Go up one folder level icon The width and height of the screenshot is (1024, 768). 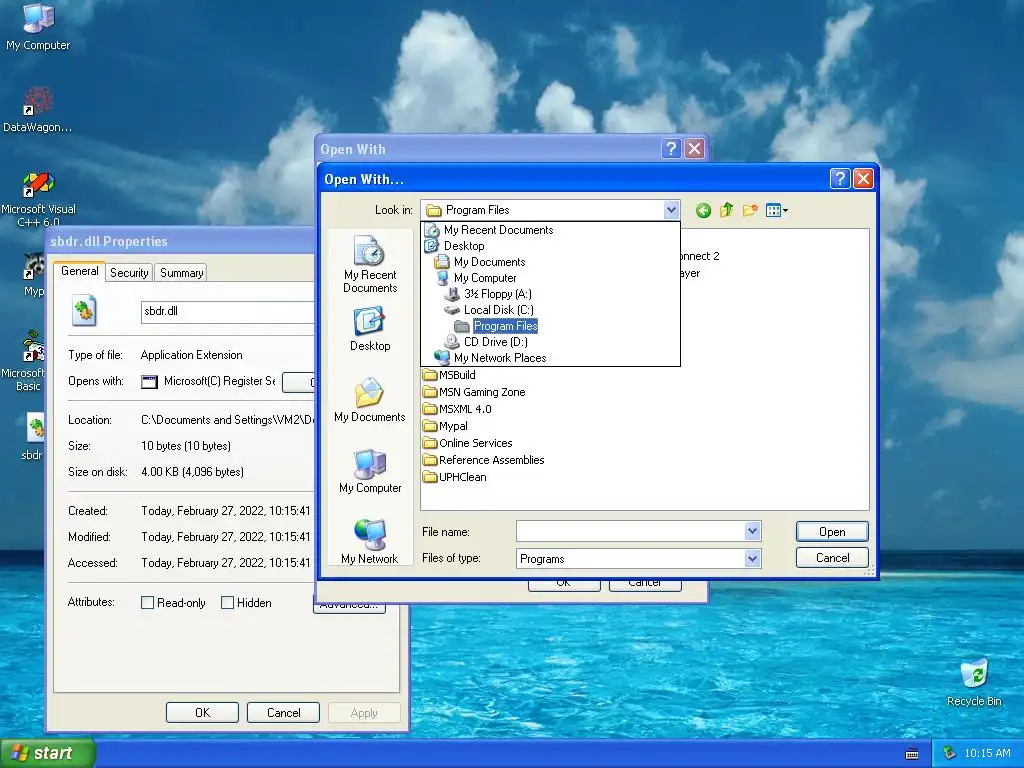[x=726, y=210]
